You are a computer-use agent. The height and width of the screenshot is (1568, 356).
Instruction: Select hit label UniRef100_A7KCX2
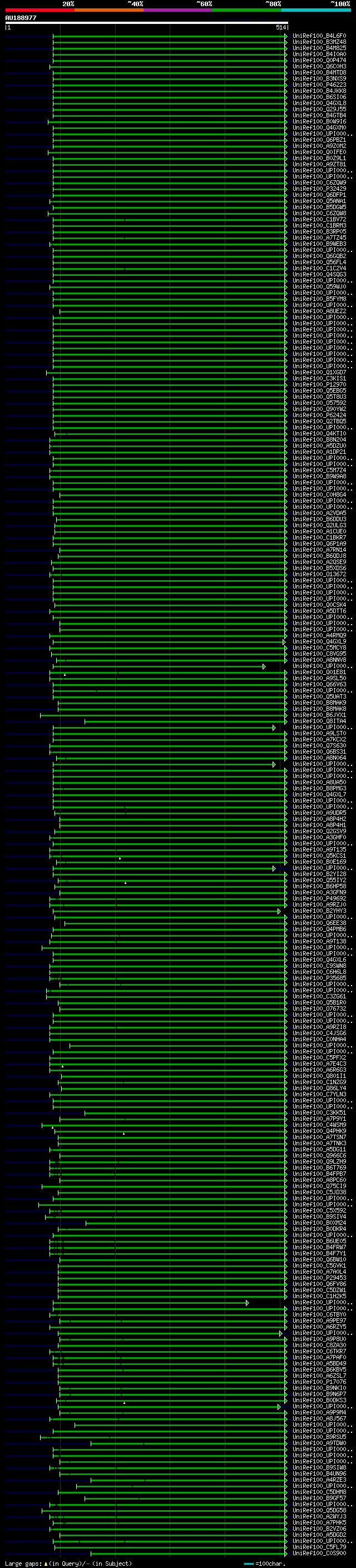pyautogui.click(x=319, y=740)
